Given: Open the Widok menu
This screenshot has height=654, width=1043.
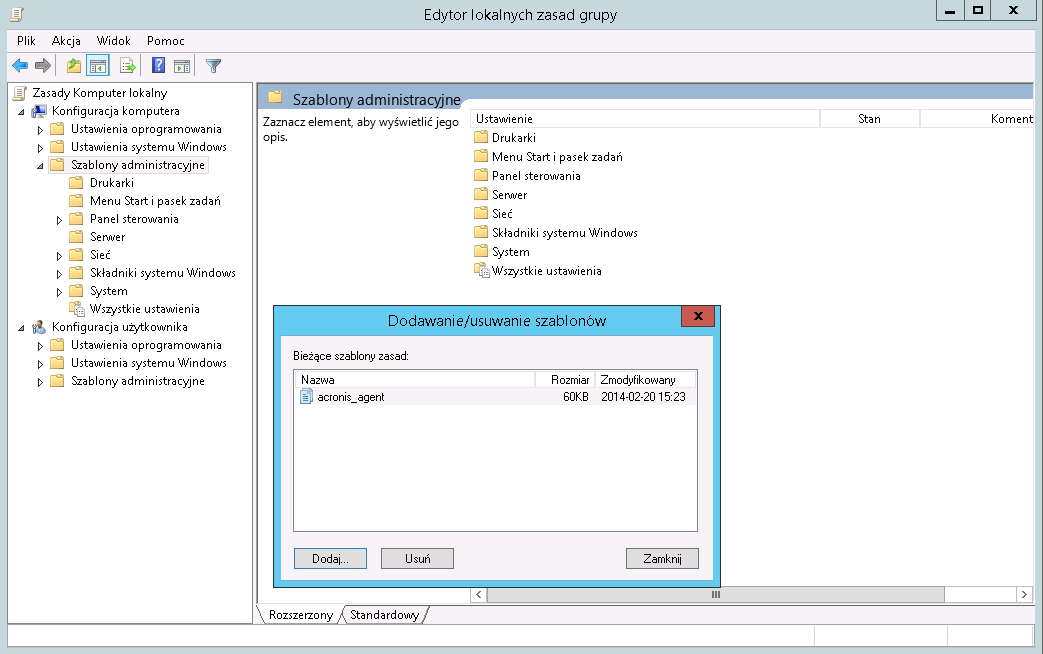Looking at the screenshot, I should tap(113, 41).
